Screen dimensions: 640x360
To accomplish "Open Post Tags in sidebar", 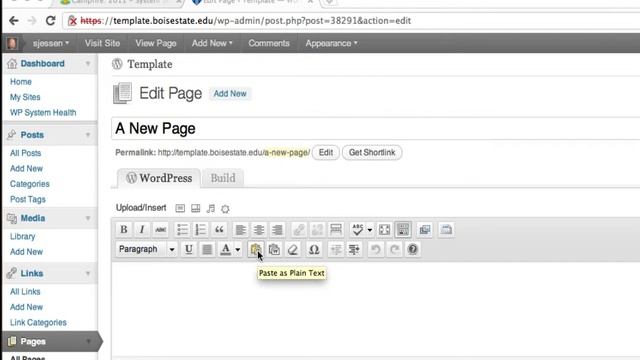I will (x=28, y=199).
